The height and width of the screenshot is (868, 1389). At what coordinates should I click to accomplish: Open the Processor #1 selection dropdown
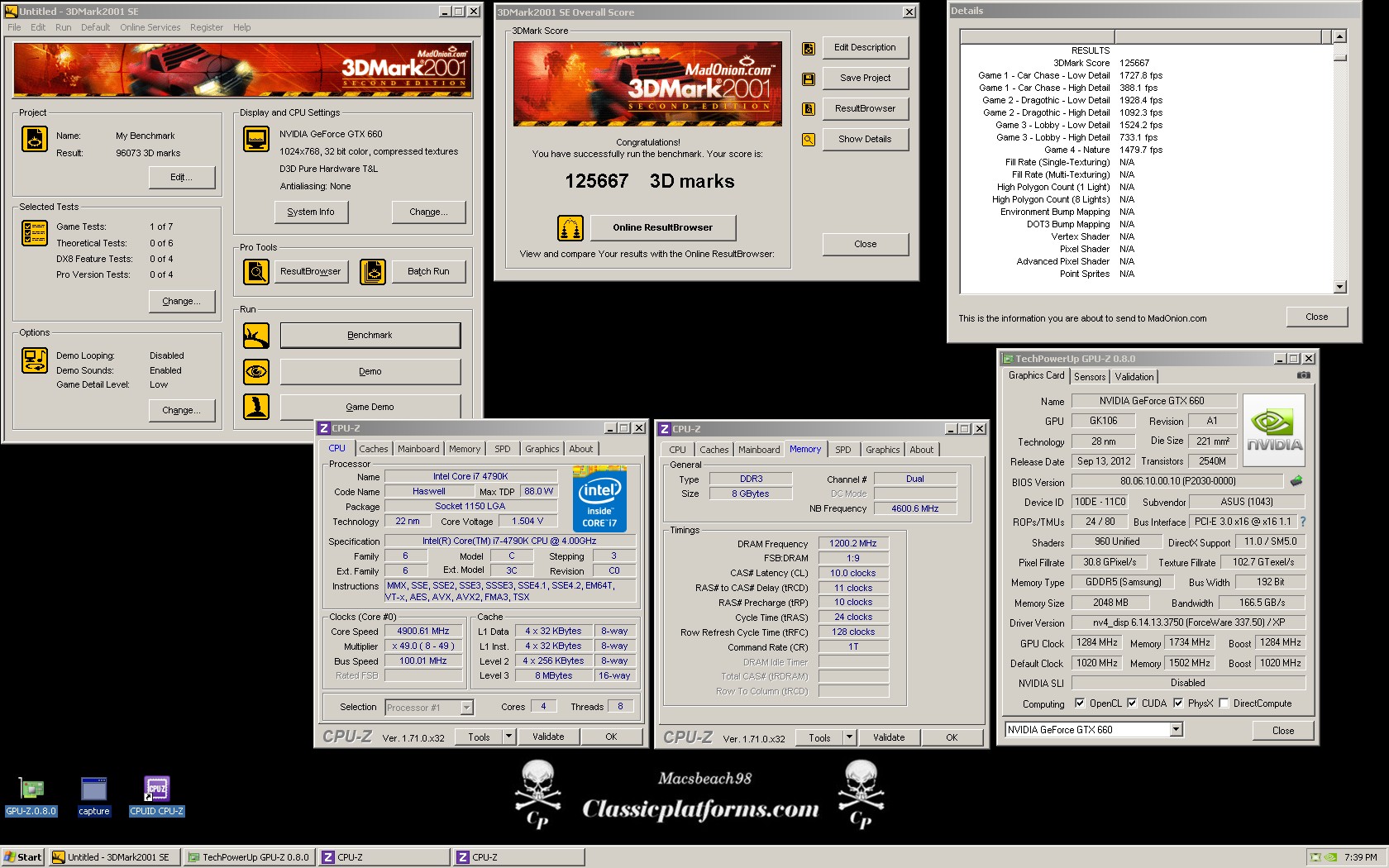click(x=466, y=708)
